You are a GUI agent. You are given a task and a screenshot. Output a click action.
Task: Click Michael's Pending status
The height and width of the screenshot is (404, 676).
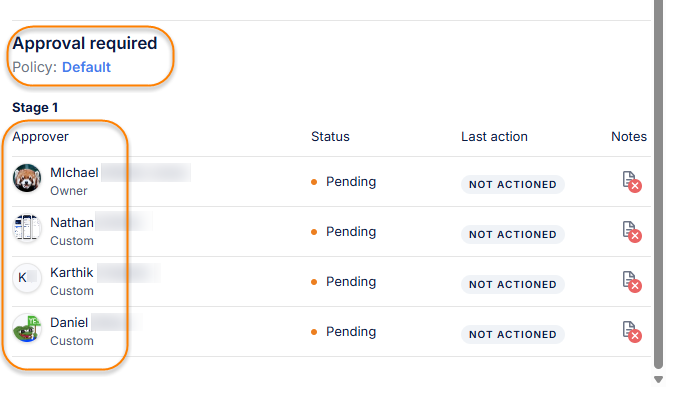(x=350, y=182)
